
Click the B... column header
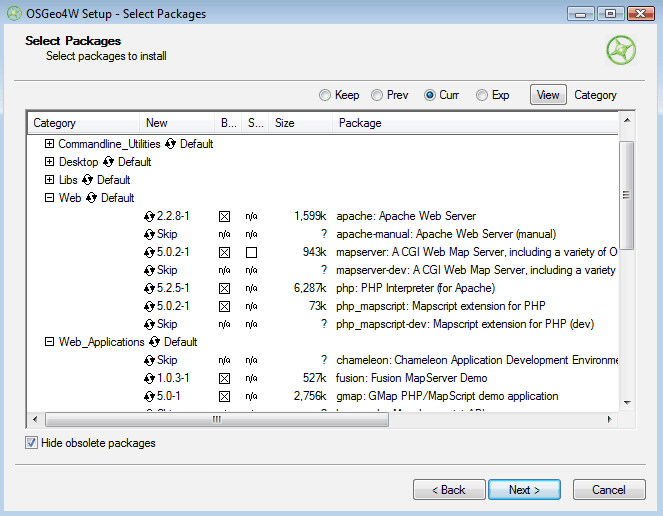coord(228,123)
